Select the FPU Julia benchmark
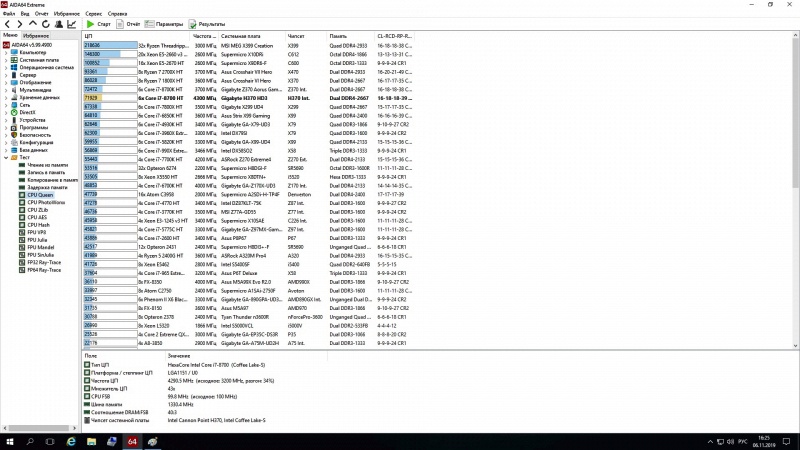Image resolution: width=800 pixels, height=450 pixels. point(37,240)
